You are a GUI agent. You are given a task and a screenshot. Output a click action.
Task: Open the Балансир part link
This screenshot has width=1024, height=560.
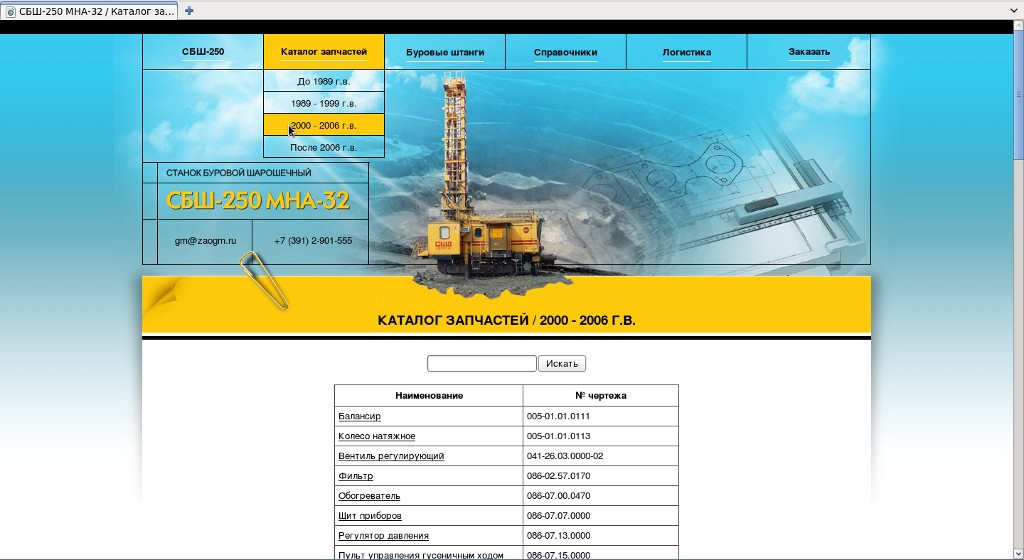coord(359,416)
